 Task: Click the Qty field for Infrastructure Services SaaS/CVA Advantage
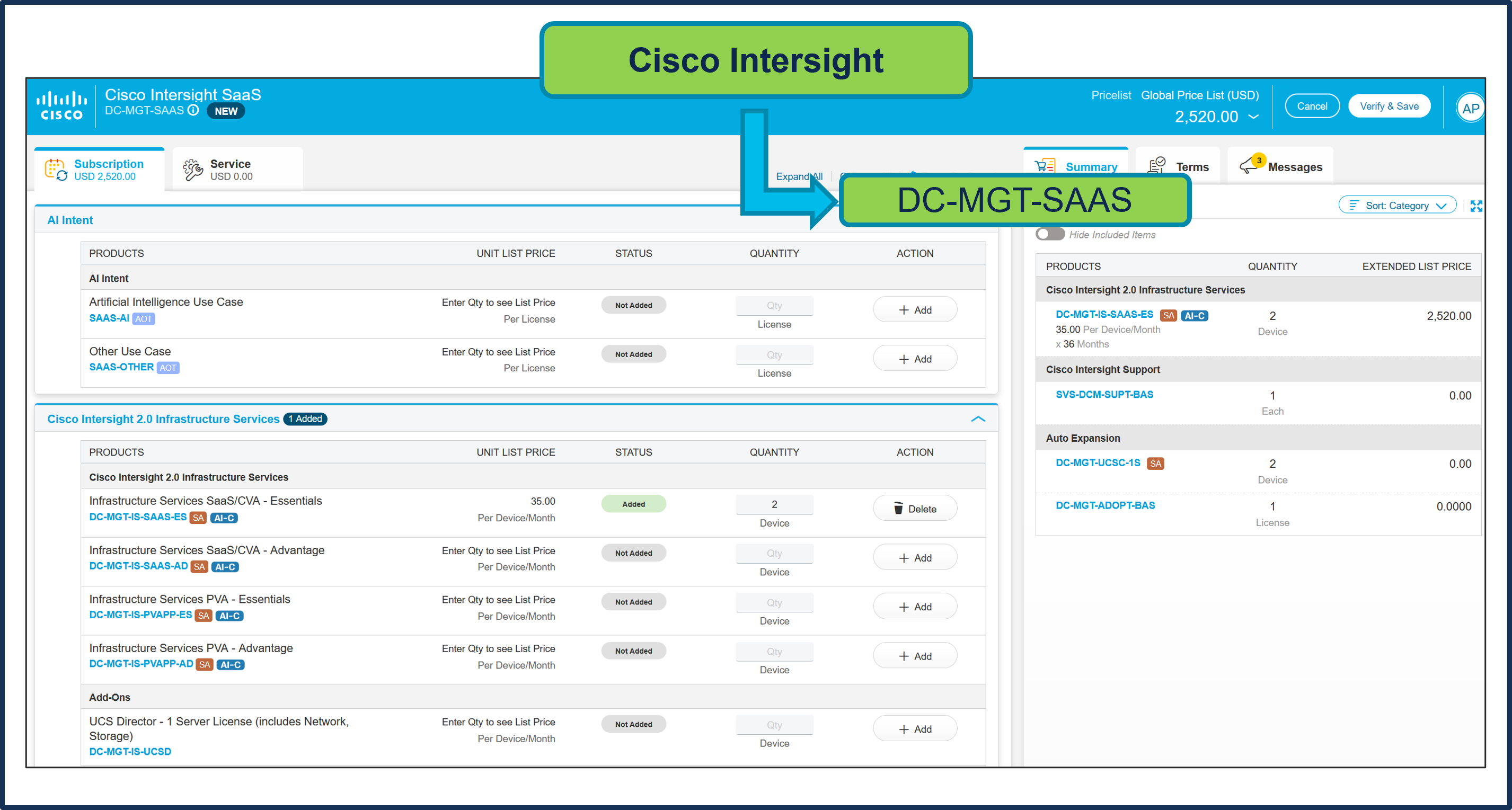[x=774, y=553]
